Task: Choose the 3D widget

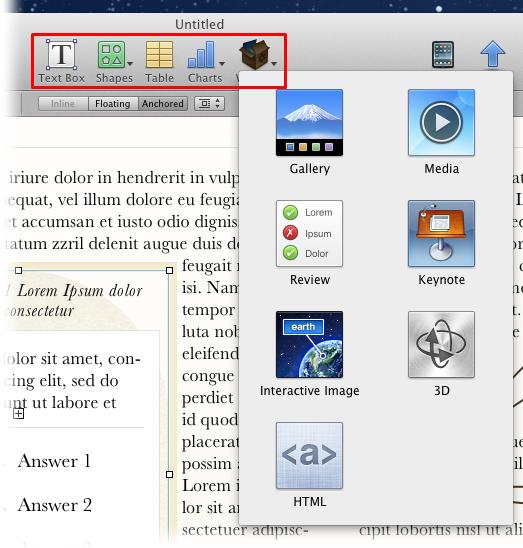Action: 441,345
